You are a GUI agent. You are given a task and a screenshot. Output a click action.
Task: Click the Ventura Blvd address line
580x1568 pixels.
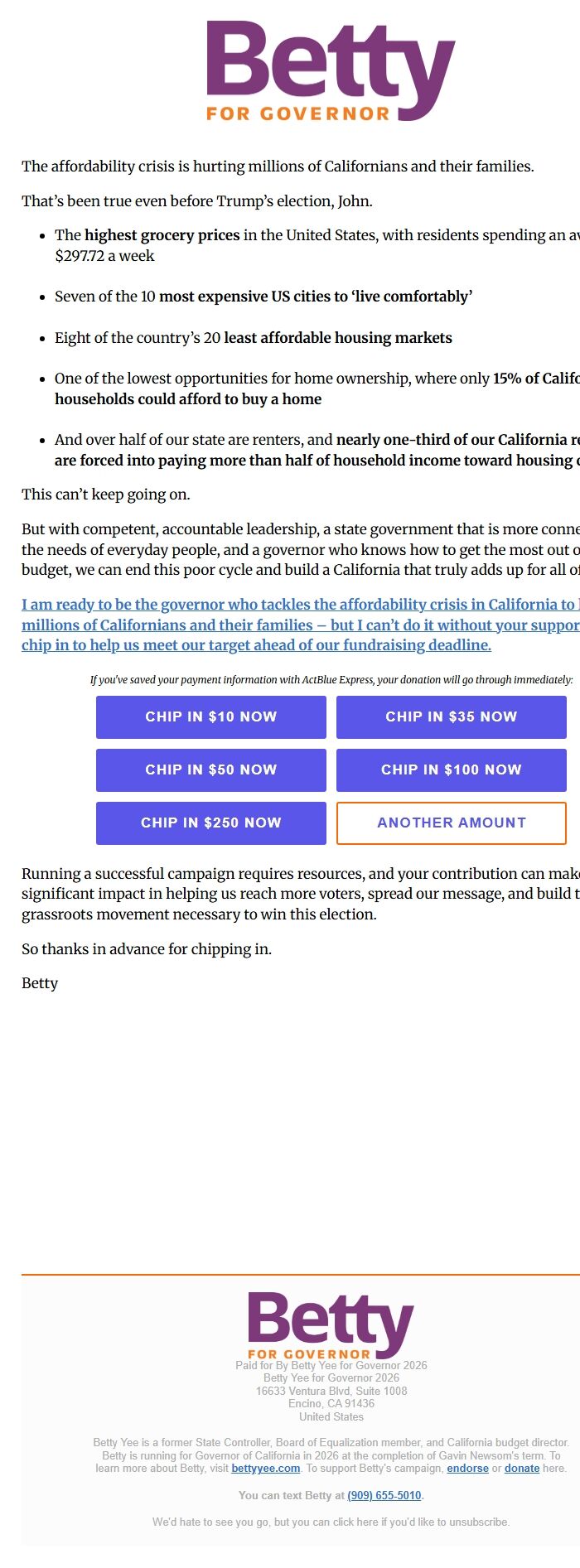tap(331, 1391)
